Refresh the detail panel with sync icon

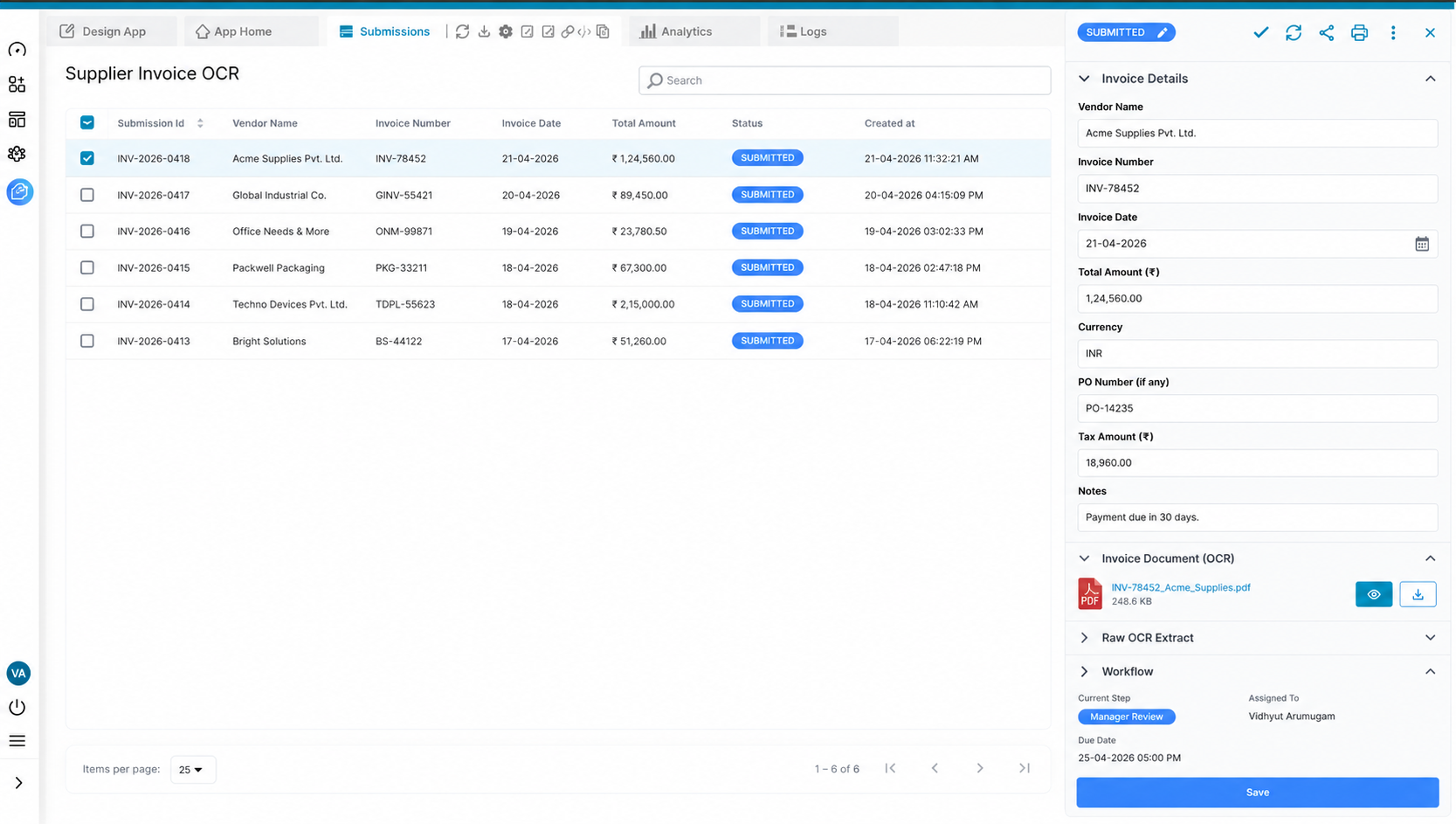1294,32
